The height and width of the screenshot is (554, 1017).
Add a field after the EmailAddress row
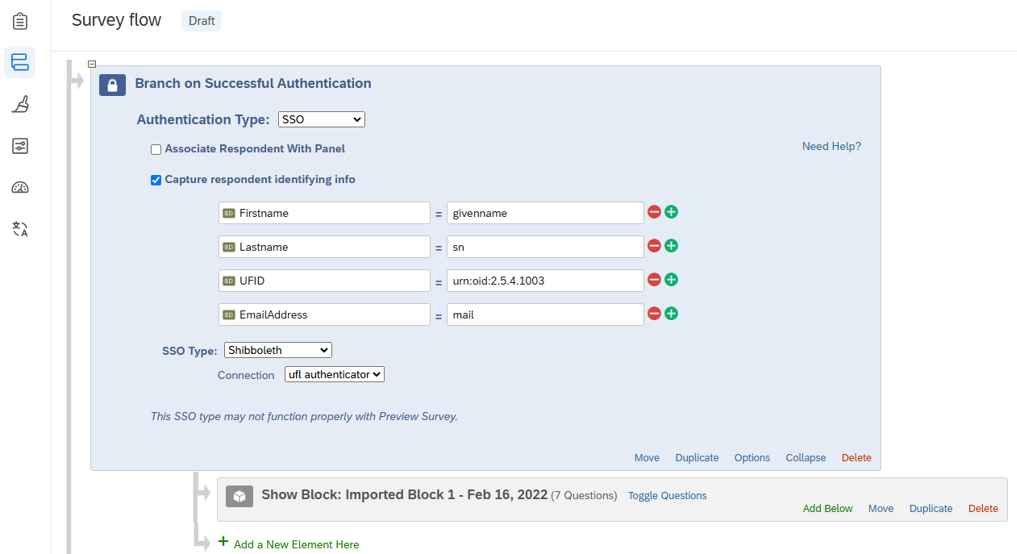click(671, 313)
